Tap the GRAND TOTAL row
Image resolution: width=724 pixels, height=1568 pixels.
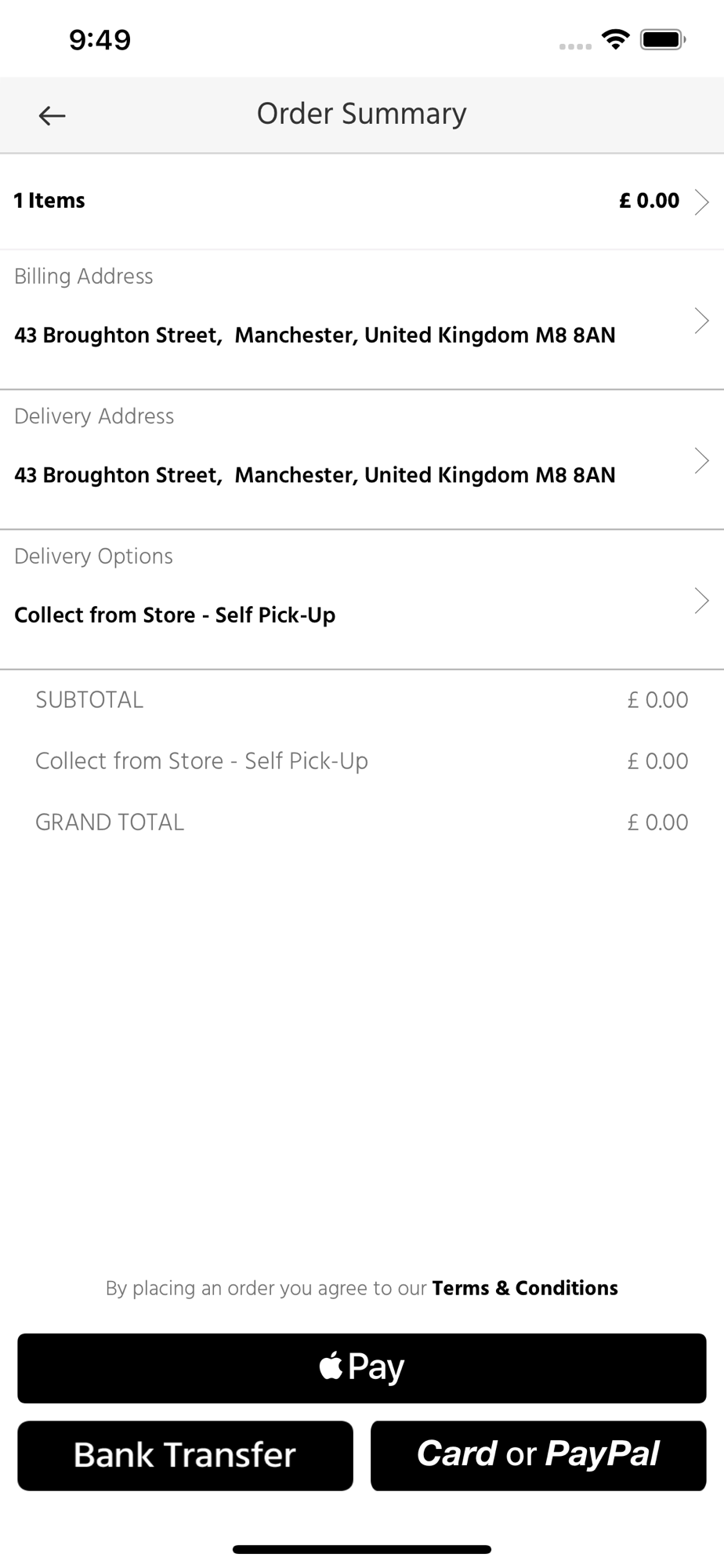tap(362, 822)
